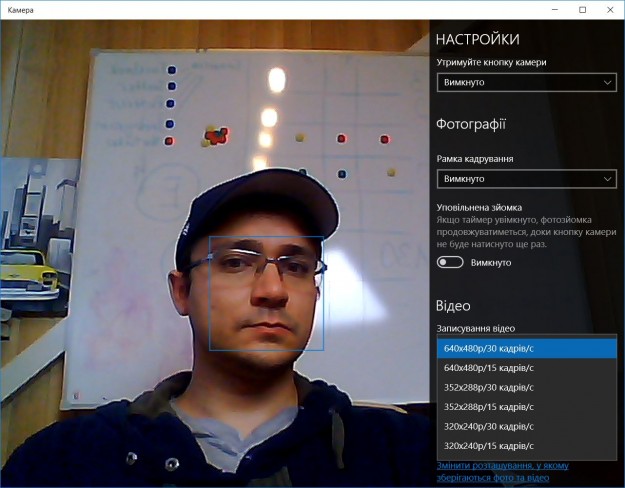Click the chevron arrow of the camera button hold dropdown
Viewport: 625px width, 488px height.
tap(606, 82)
